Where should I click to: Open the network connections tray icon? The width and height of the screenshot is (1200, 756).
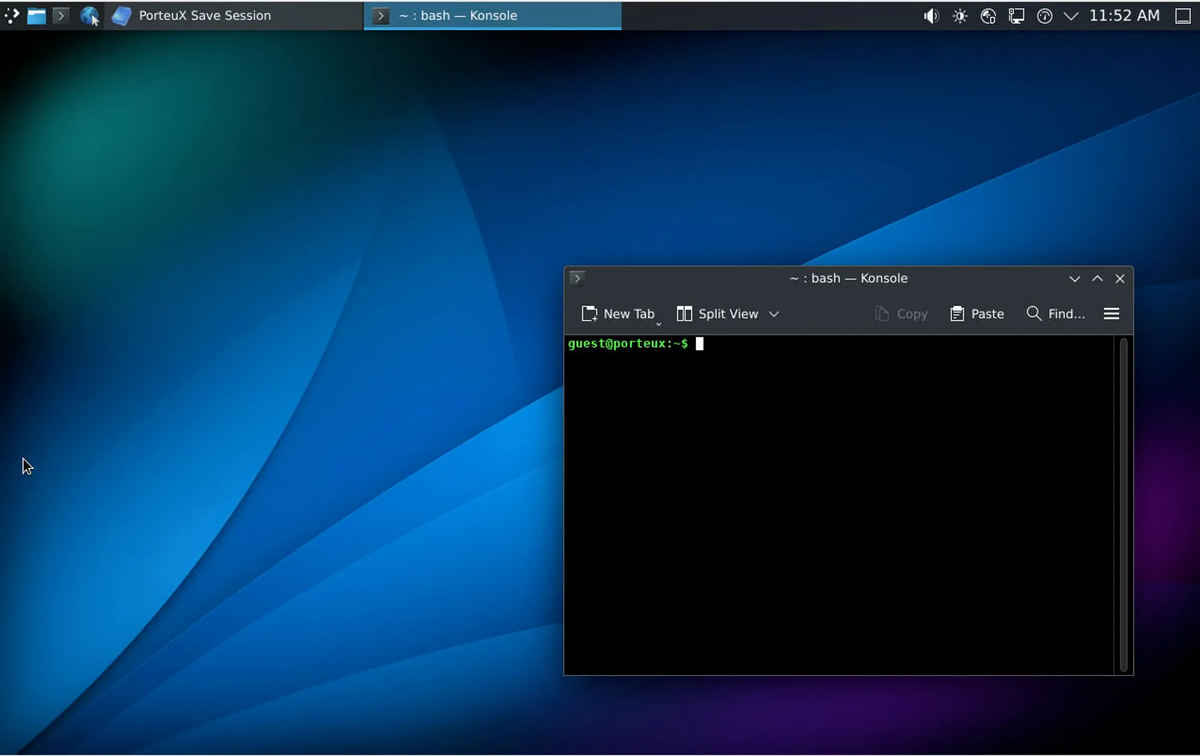(x=1016, y=16)
